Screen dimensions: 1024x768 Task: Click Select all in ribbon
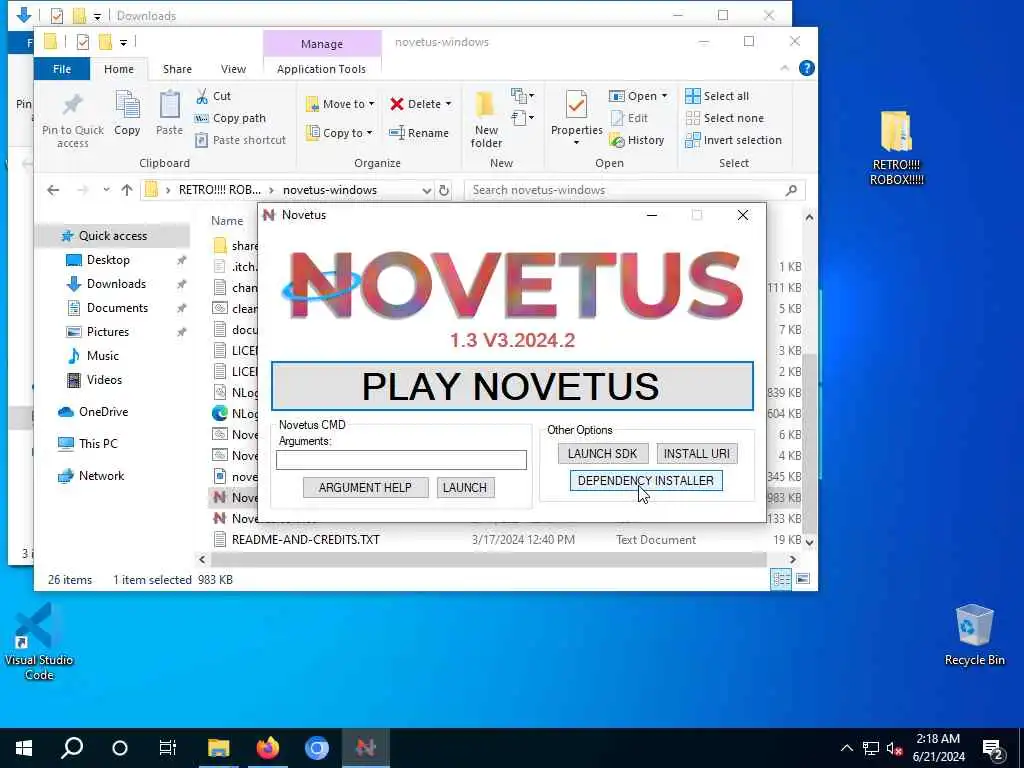(717, 96)
